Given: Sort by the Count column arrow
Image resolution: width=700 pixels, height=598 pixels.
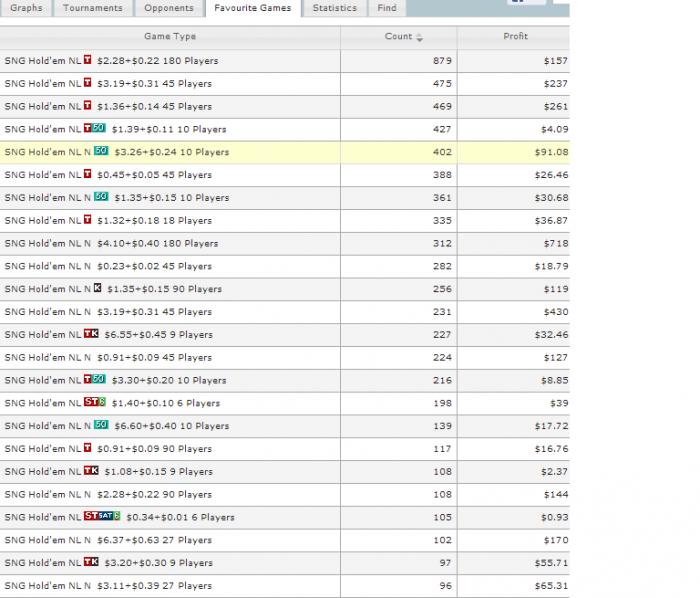Looking at the screenshot, I should (x=419, y=38).
